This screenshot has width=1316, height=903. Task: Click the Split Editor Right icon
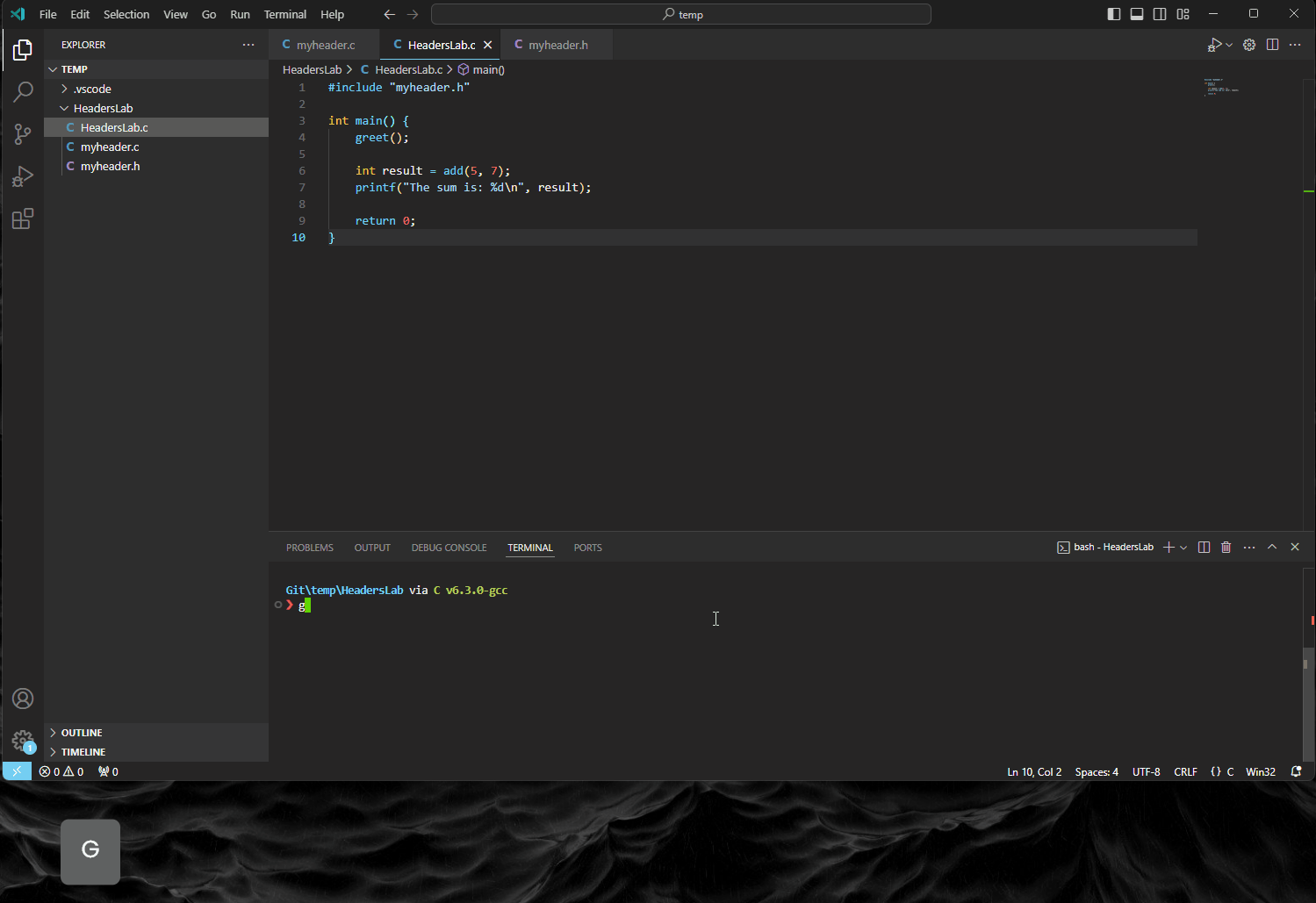tap(1272, 45)
